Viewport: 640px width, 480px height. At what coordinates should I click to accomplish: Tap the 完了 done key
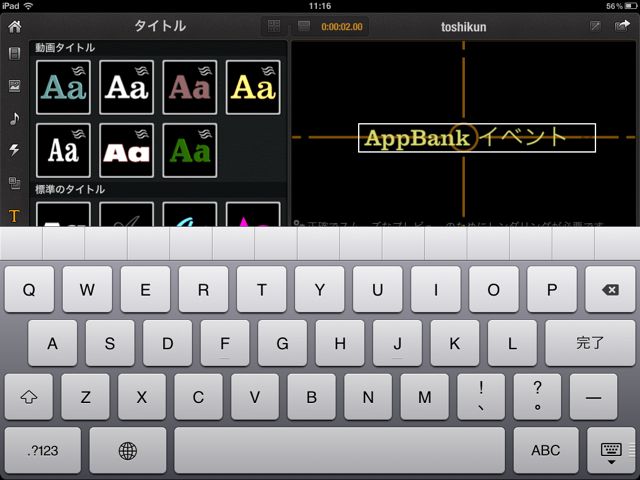click(x=590, y=343)
